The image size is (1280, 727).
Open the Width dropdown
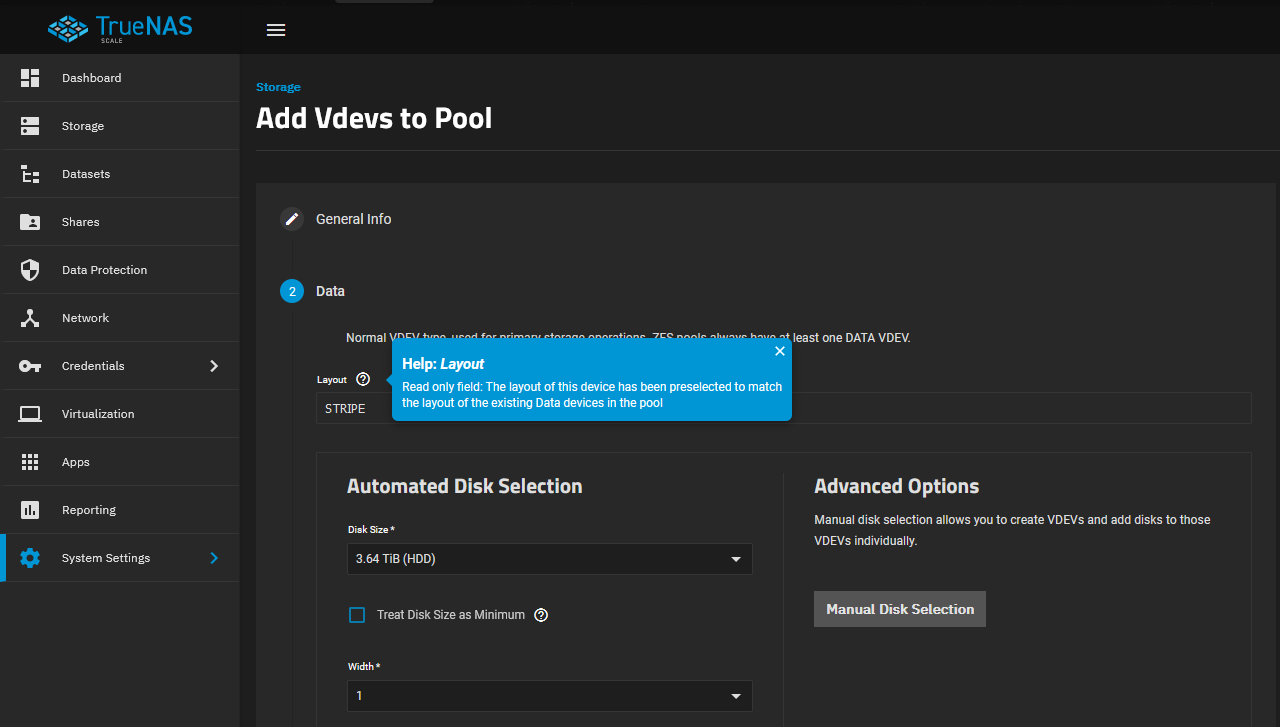click(550, 696)
